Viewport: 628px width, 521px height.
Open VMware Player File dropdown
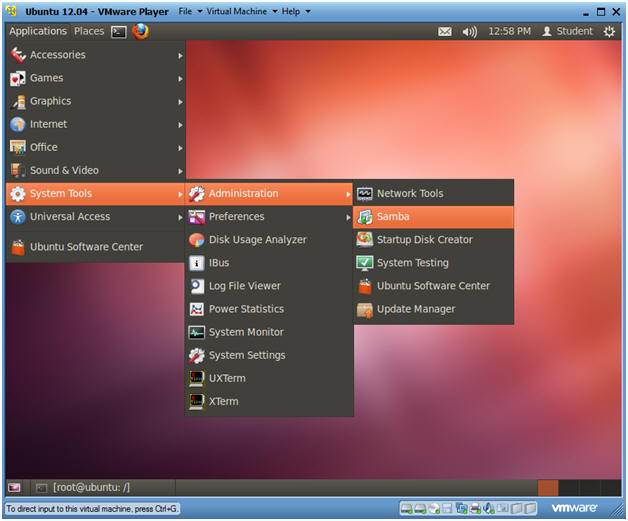pyautogui.click(x=190, y=12)
